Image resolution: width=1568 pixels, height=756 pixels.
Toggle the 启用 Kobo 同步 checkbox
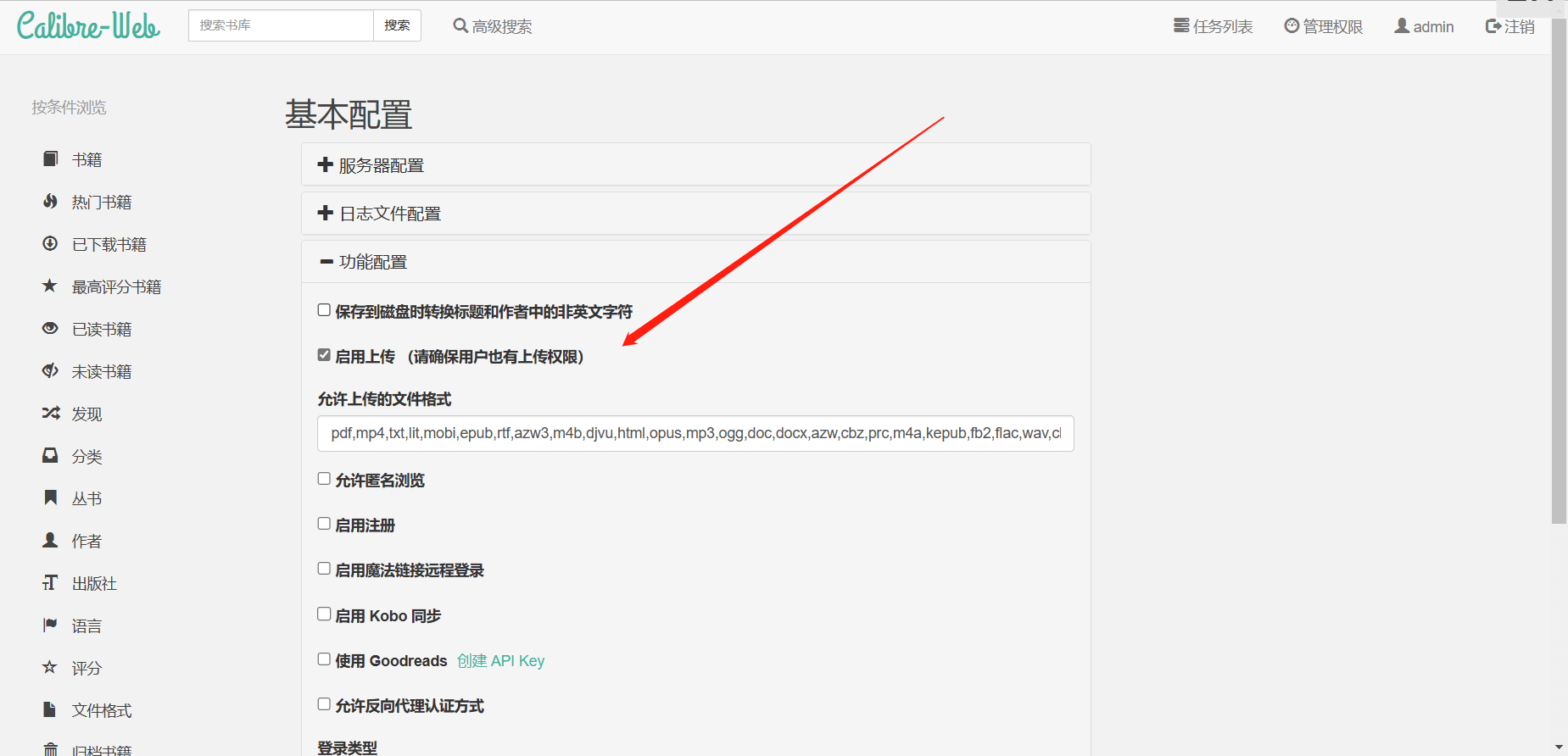tap(324, 614)
